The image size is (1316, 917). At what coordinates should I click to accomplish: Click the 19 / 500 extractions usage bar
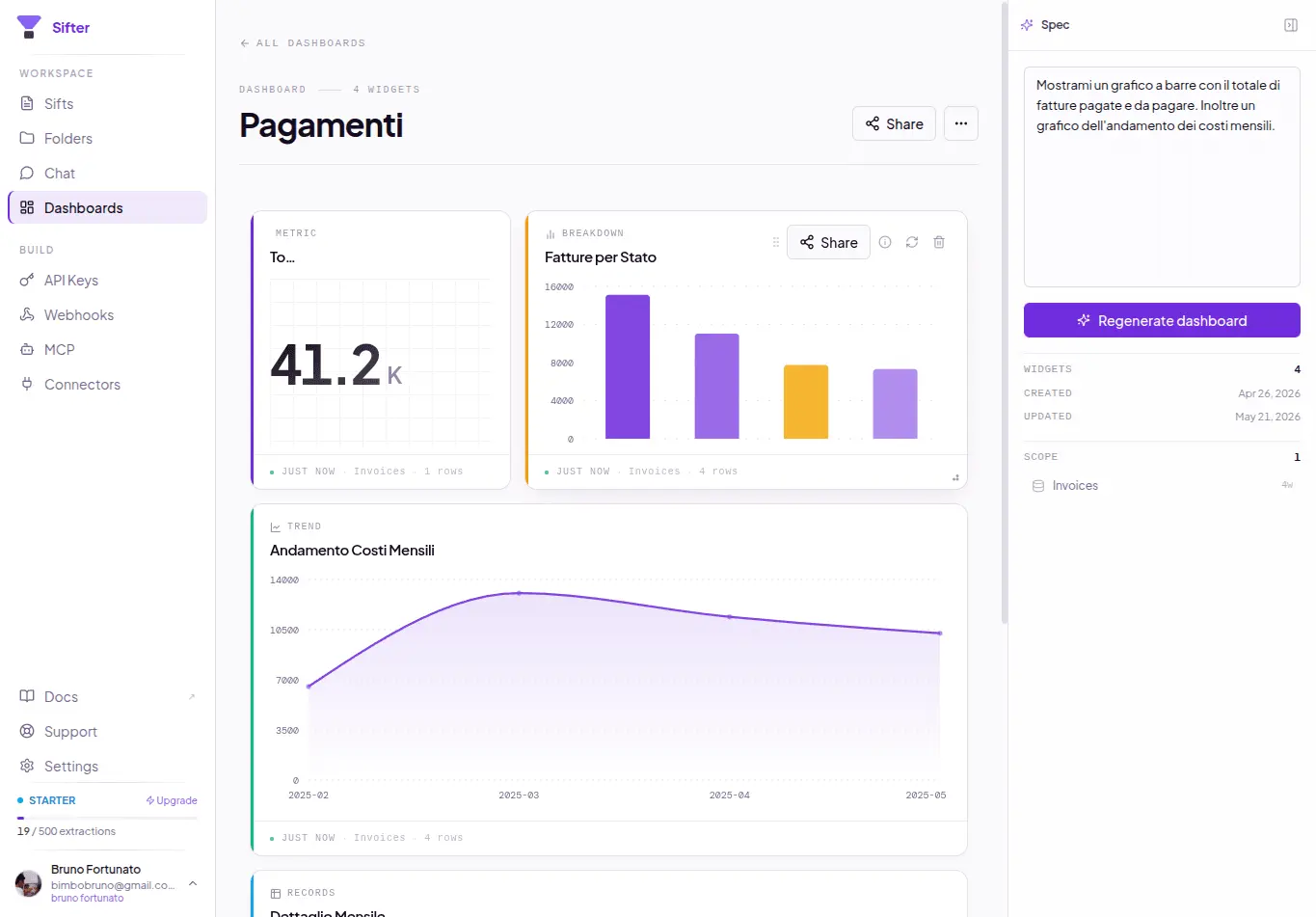coord(107,818)
